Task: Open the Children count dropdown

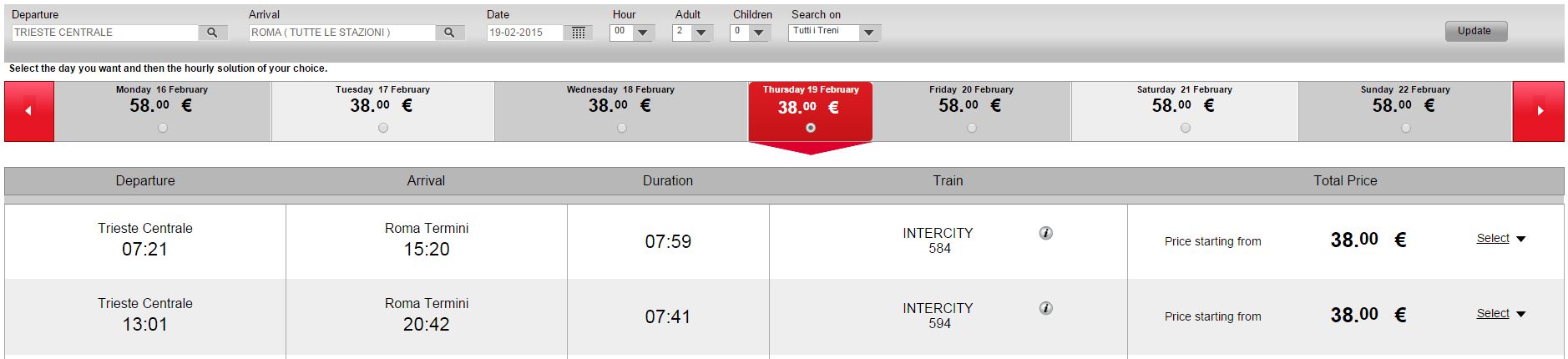Action: coord(758,33)
